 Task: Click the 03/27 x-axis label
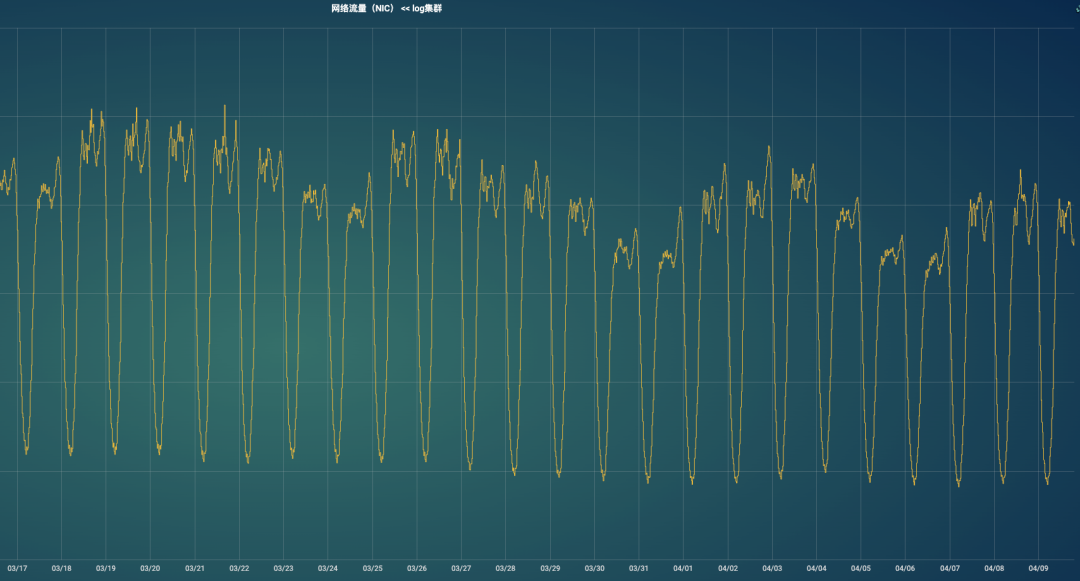coord(461,569)
